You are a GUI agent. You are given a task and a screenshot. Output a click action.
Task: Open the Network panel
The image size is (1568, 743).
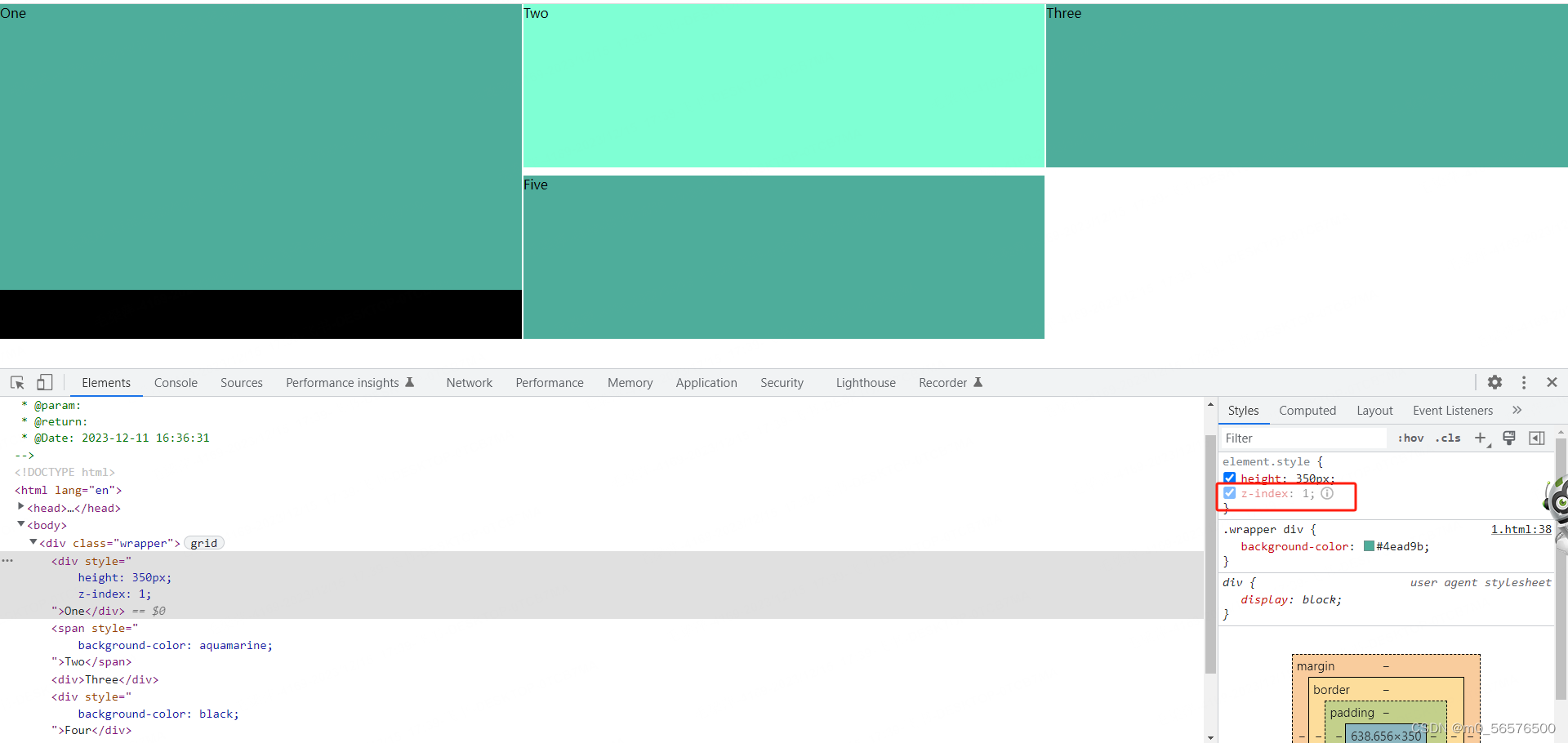pyautogui.click(x=469, y=382)
